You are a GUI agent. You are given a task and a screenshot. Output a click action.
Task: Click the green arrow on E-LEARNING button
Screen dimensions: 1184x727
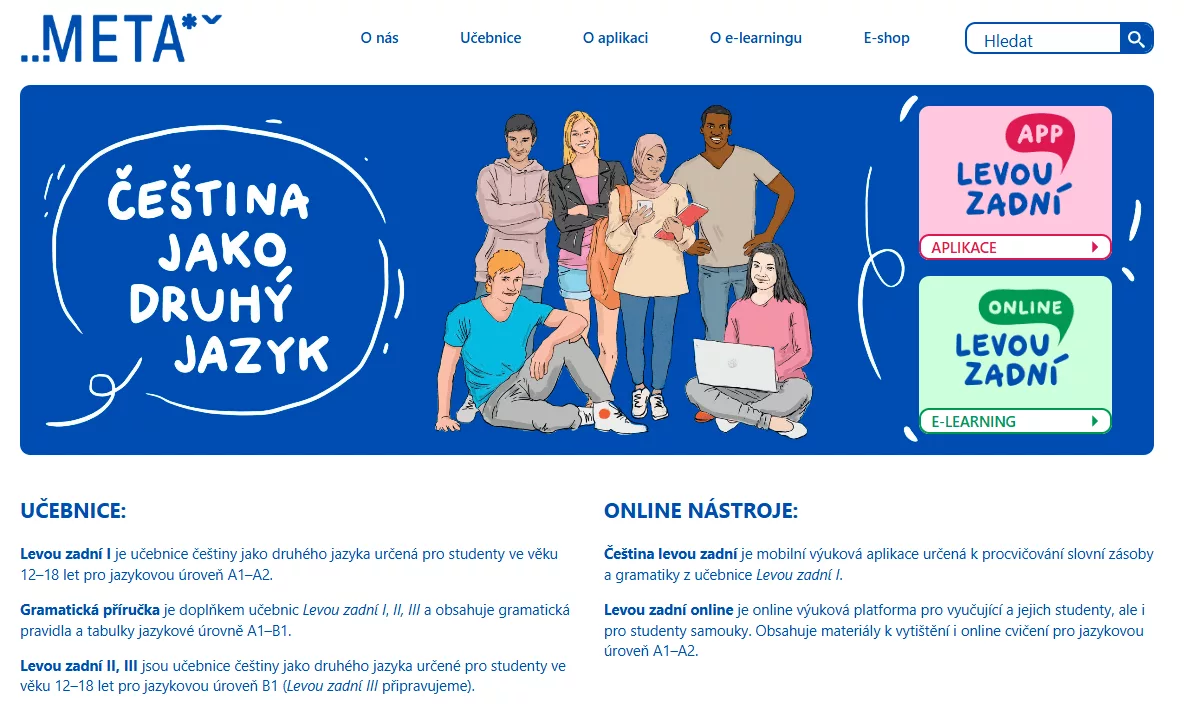[x=1095, y=421]
